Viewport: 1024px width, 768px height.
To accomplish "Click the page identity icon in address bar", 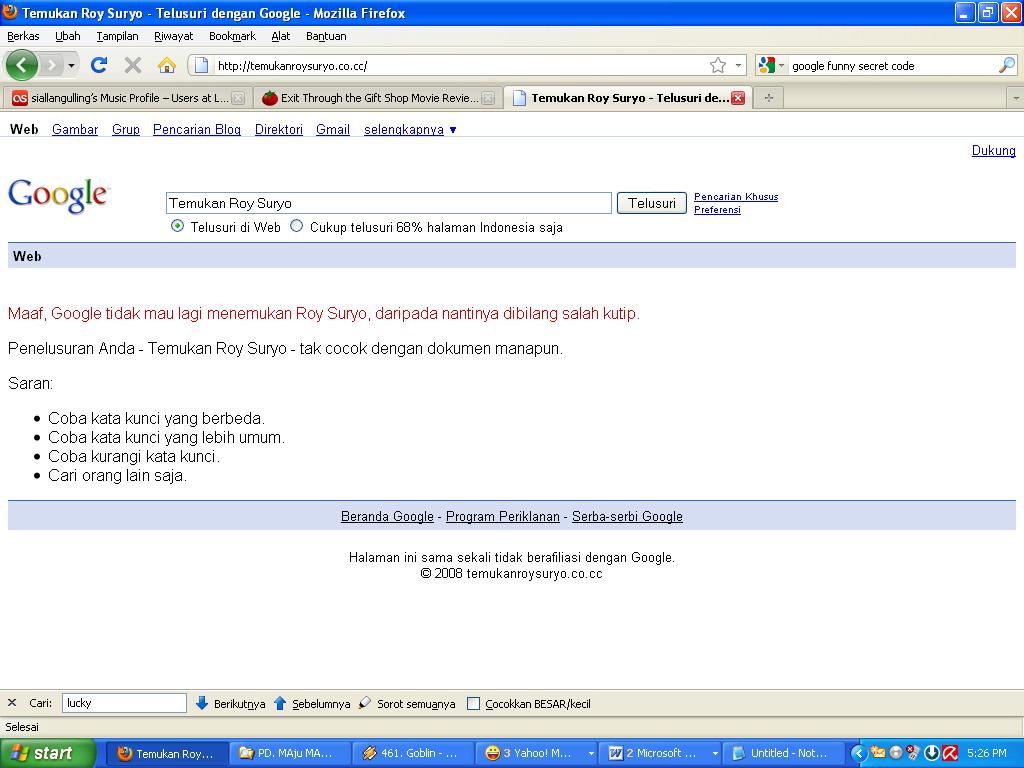I will 202,65.
